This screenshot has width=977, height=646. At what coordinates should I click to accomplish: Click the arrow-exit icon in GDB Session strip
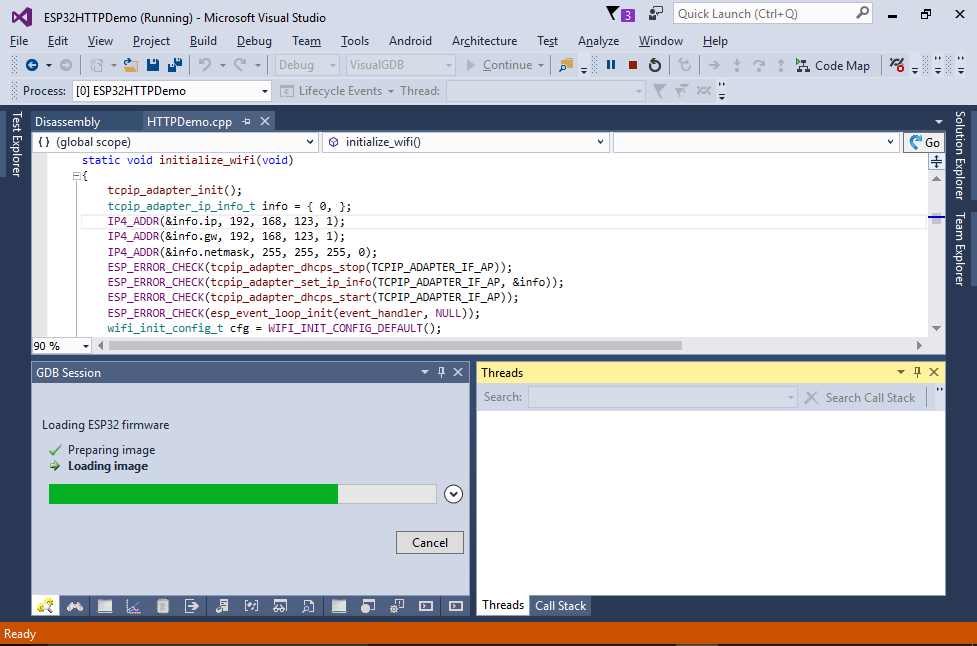[191, 606]
